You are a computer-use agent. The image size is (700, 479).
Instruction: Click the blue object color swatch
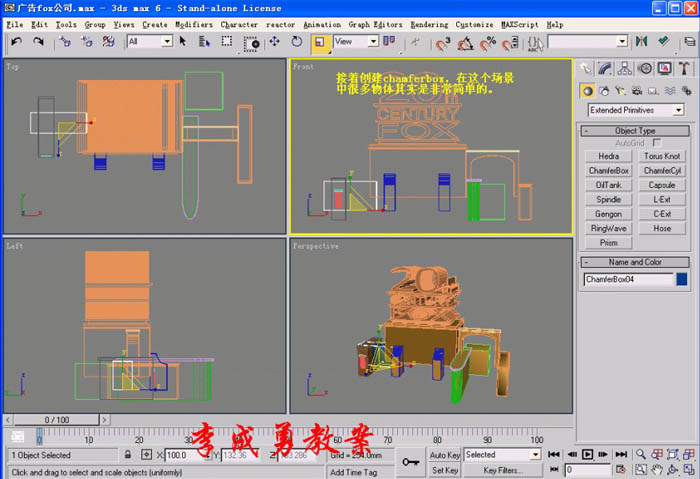tap(682, 279)
